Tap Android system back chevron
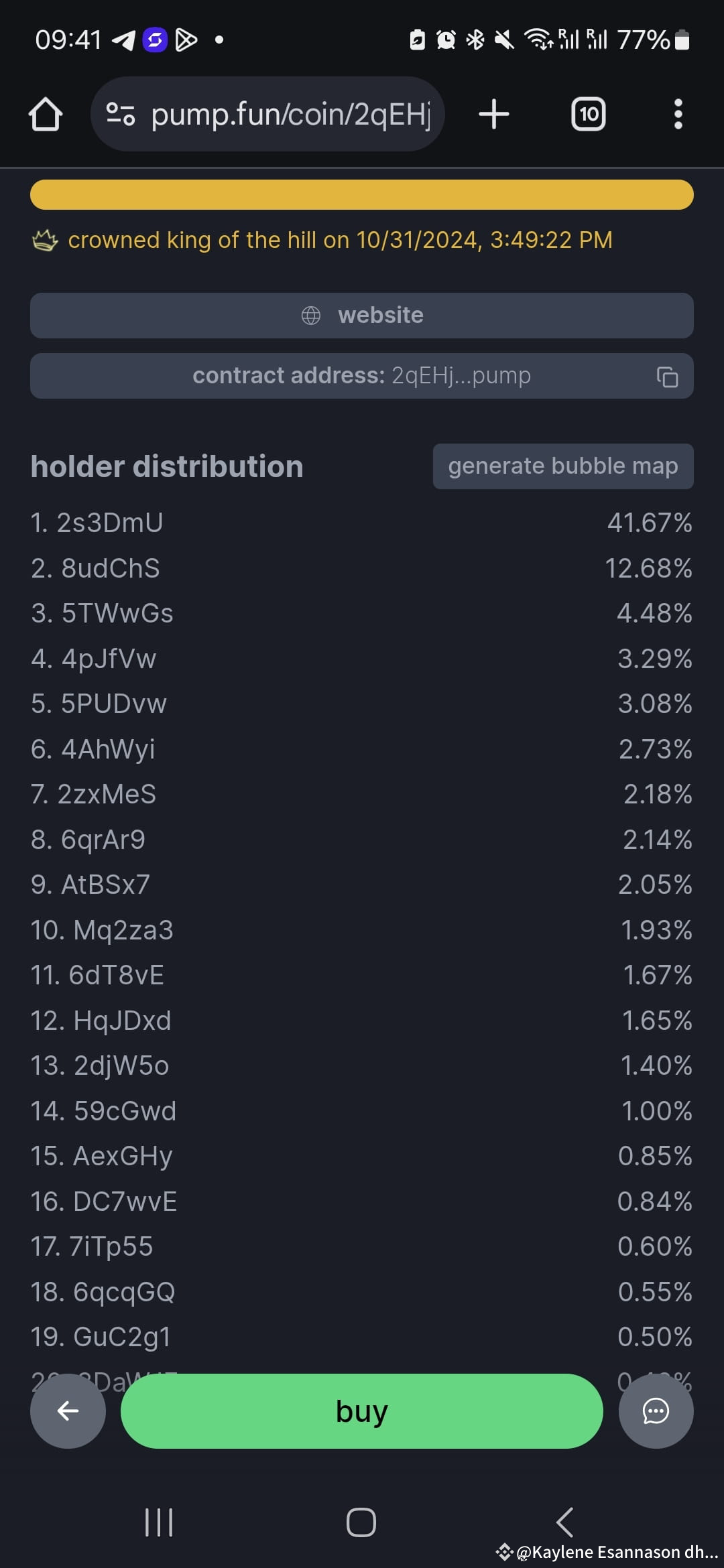This screenshot has width=724, height=1568. click(564, 1522)
